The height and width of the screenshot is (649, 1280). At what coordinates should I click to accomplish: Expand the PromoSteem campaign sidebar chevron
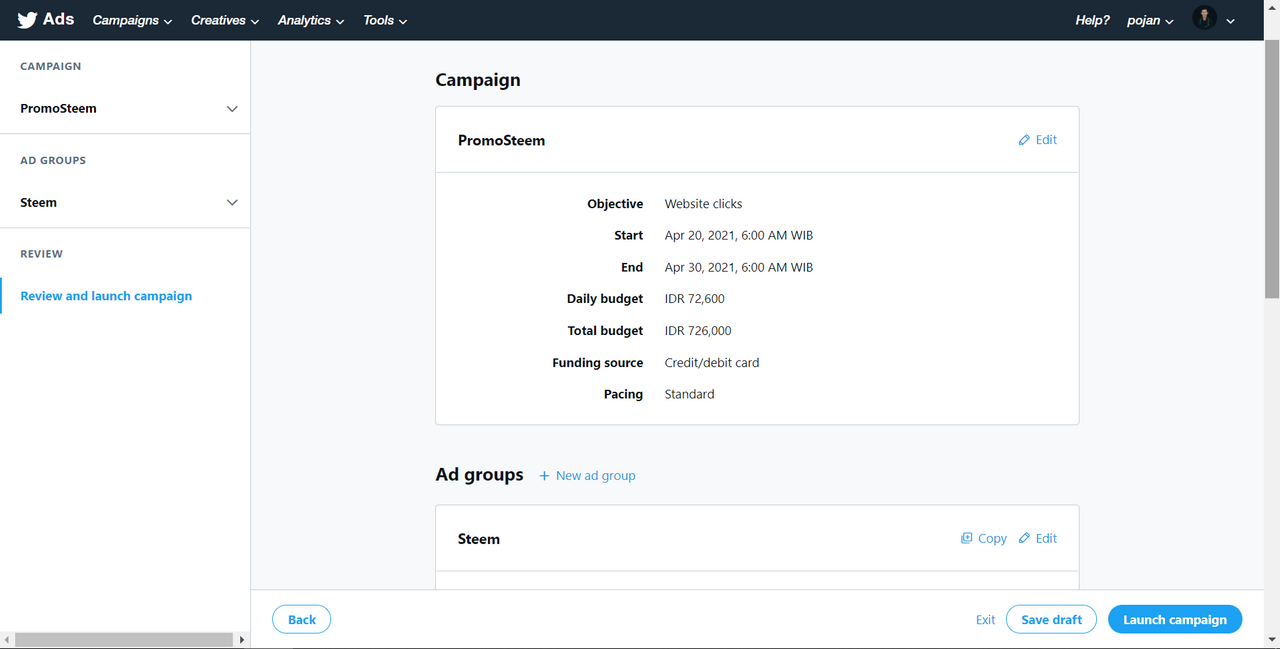pos(232,109)
